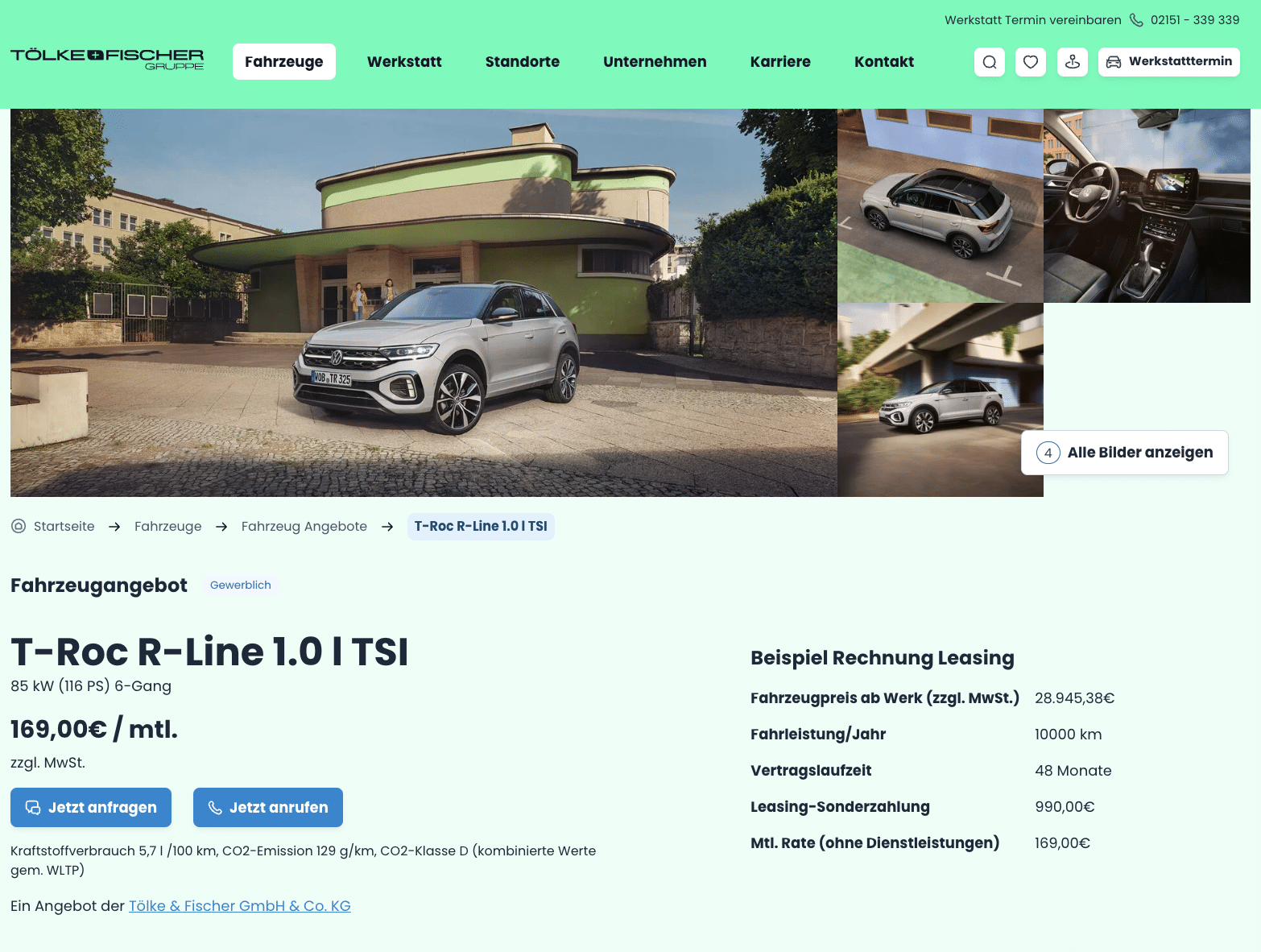The width and height of the screenshot is (1261, 952).
Task: Go to the Karriere menu entry
Action: 780,62
